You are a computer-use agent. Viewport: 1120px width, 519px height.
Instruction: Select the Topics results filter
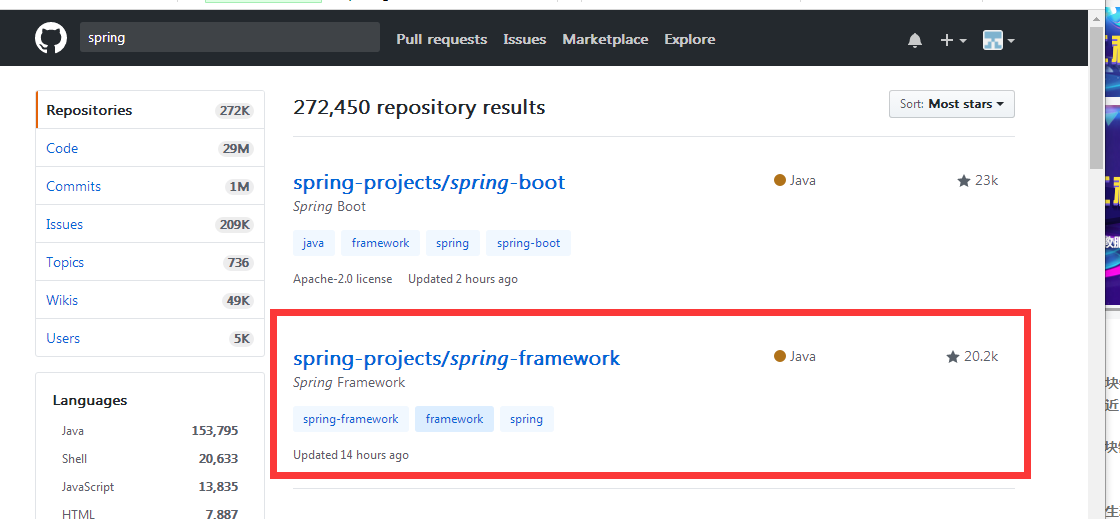pos(150,262)
